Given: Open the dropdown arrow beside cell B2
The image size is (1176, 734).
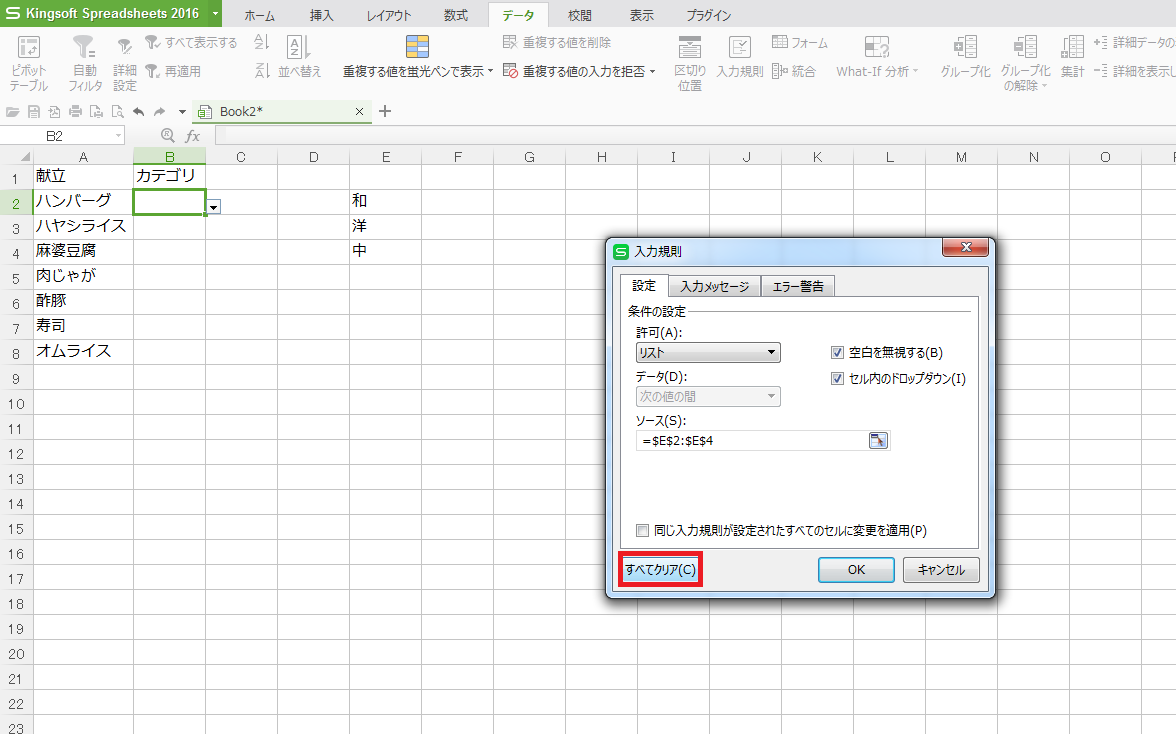Looking at the screenshot, I should [214, 207].
